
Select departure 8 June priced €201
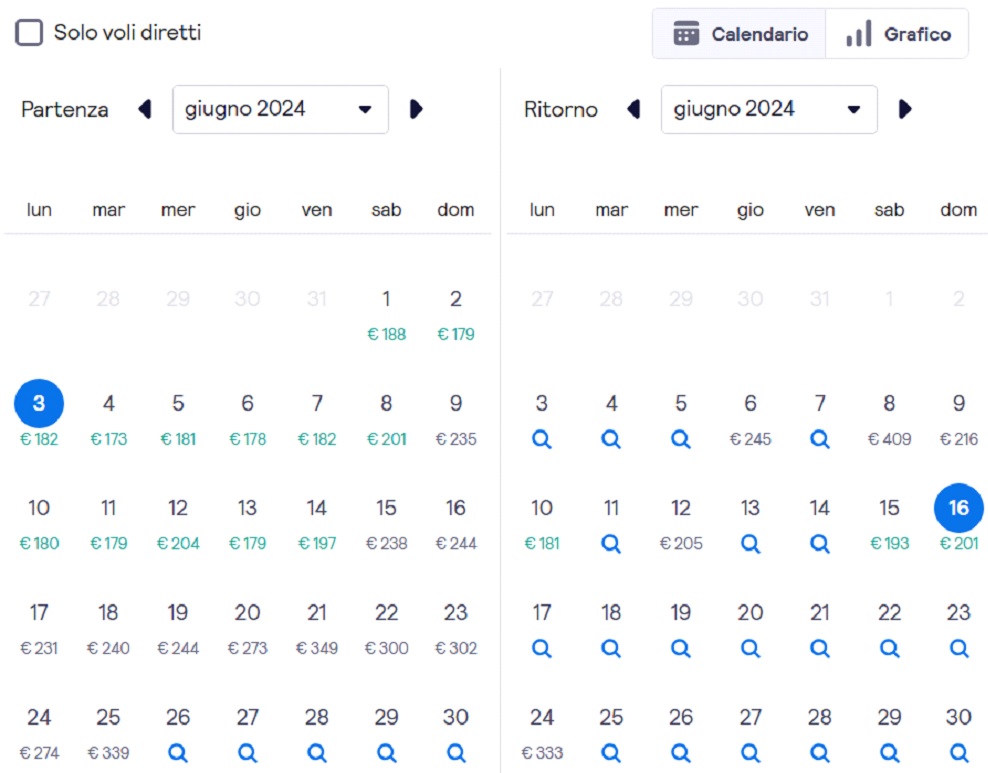(386, 420)
